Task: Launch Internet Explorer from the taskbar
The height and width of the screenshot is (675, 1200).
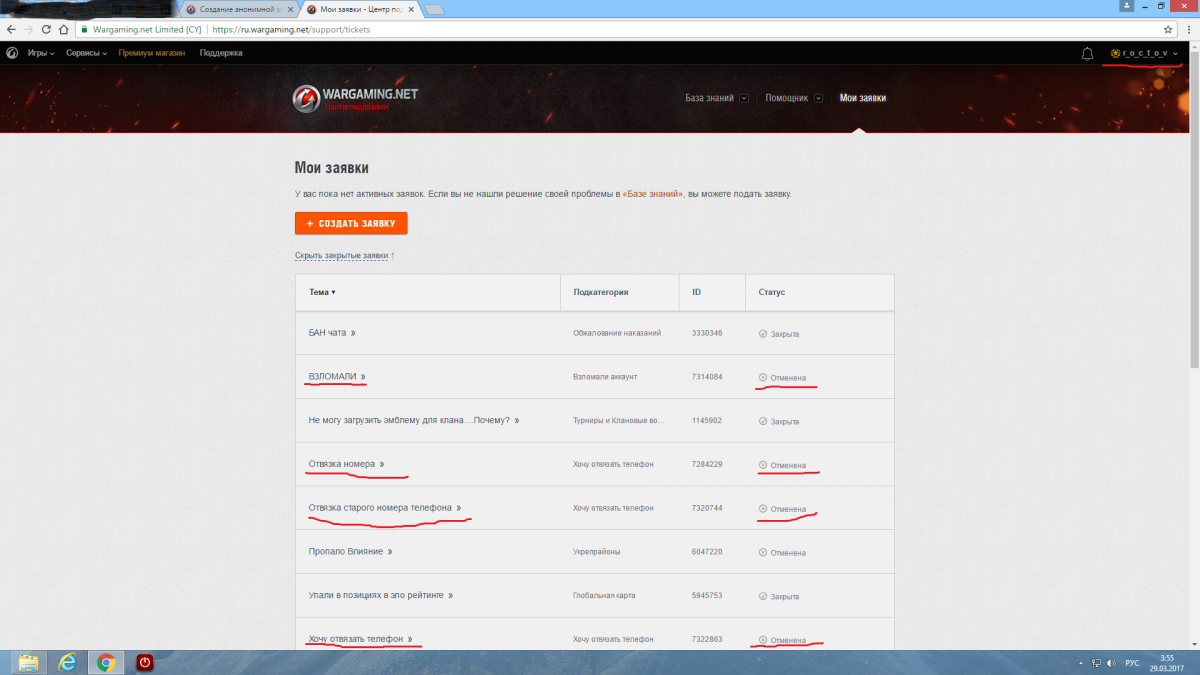Action: click(67, 662)
